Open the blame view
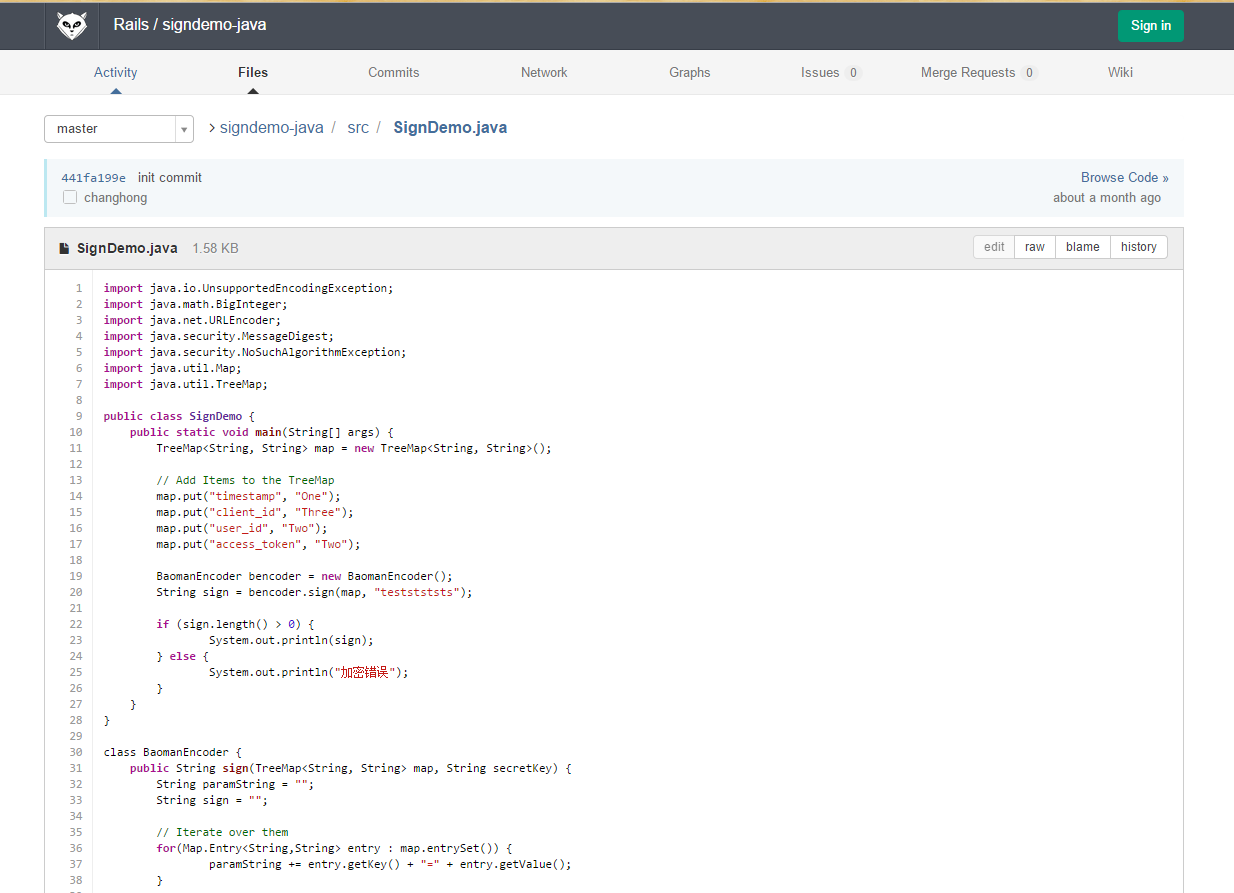 (x=1083, y=247)
